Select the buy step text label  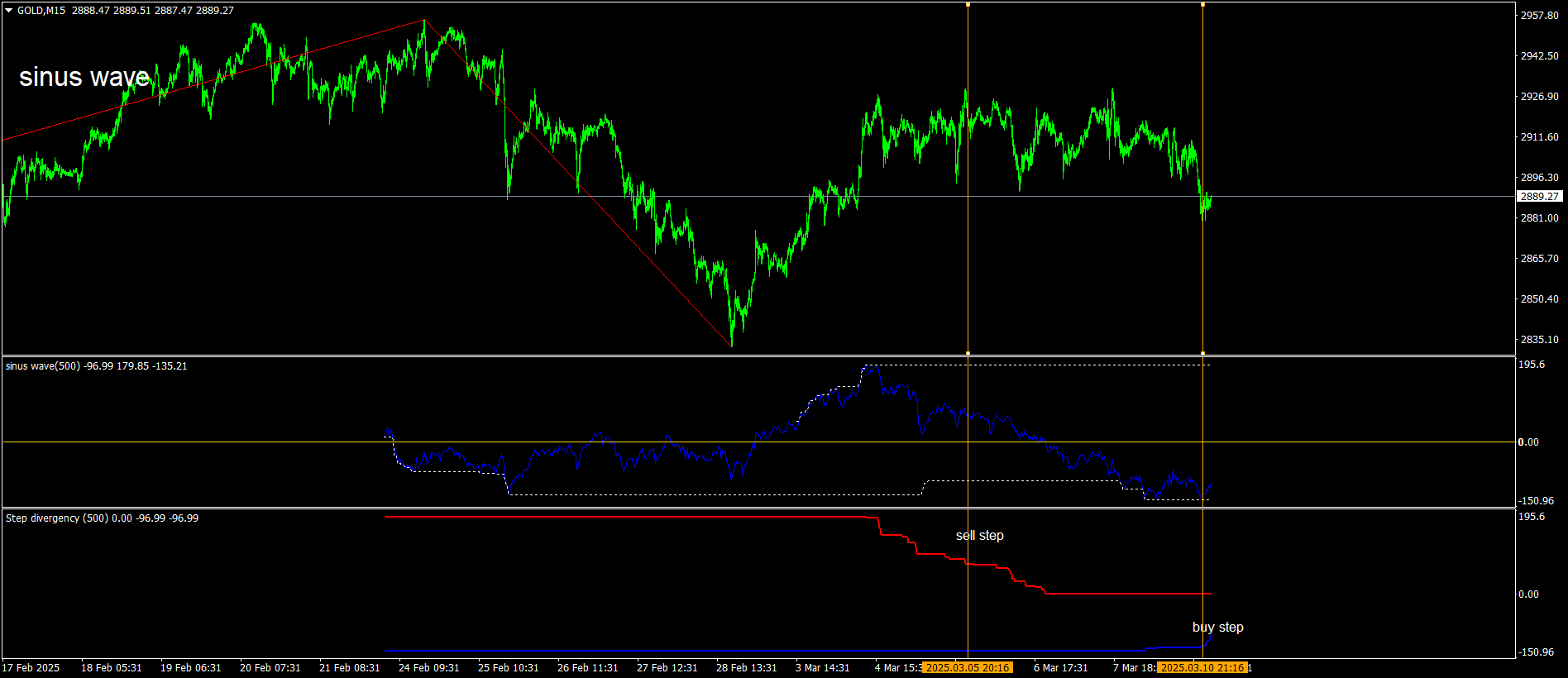pyautogui.click(x=1217, y=628)
